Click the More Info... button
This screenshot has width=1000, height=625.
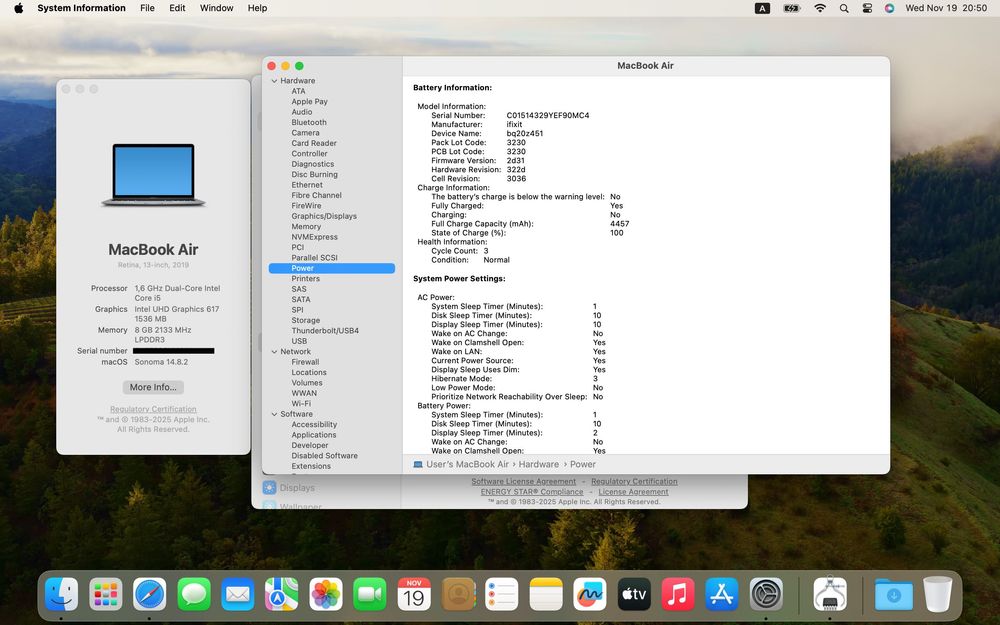tap(153, 387)
